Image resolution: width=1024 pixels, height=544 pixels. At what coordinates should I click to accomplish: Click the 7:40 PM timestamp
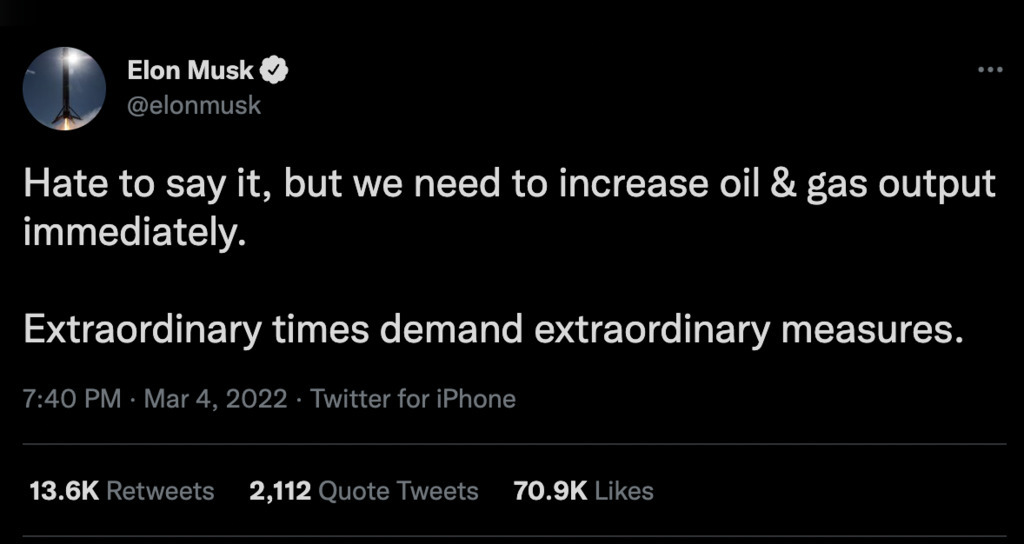(x=69, y=400)
